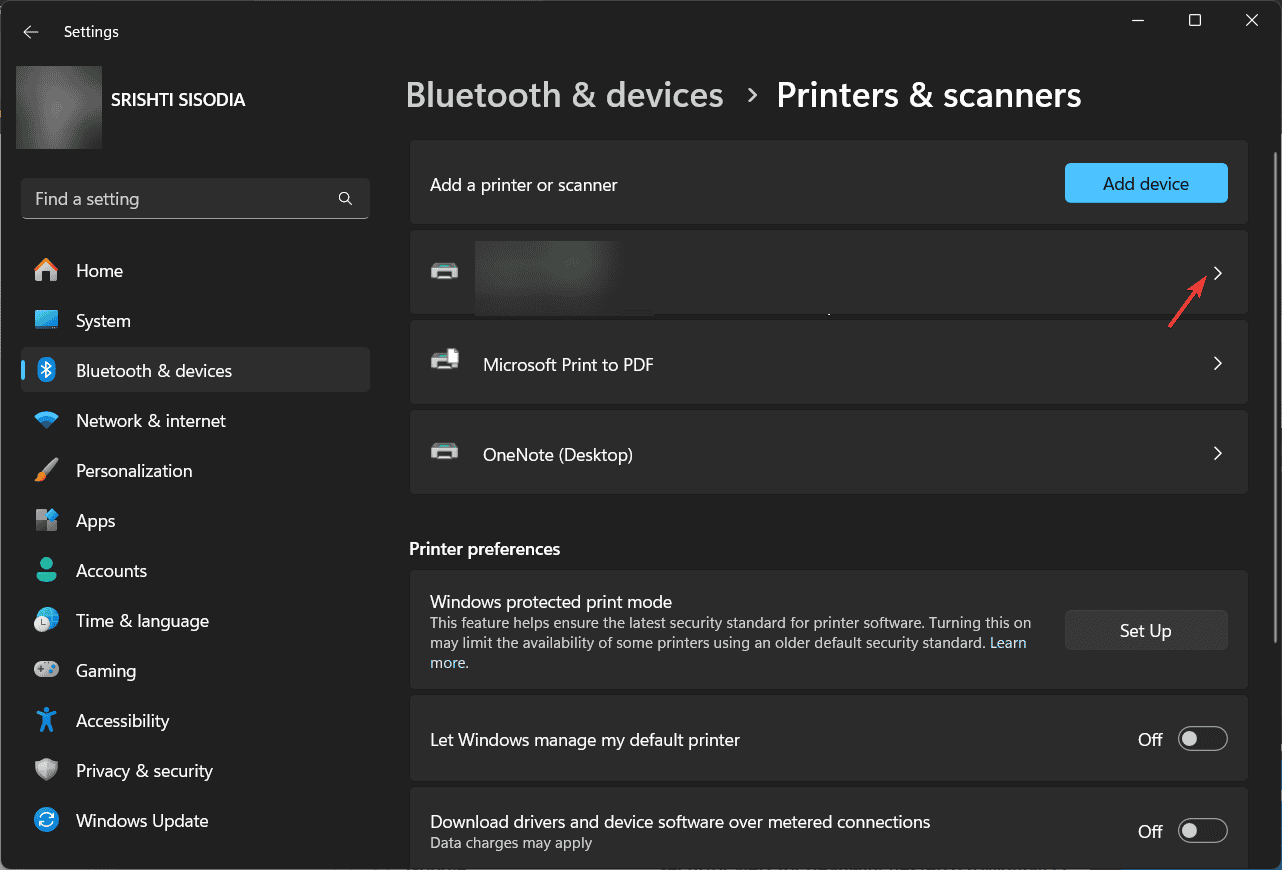Open Privacy & security settings
This screenshot has width=1282, height=870.
195,771
